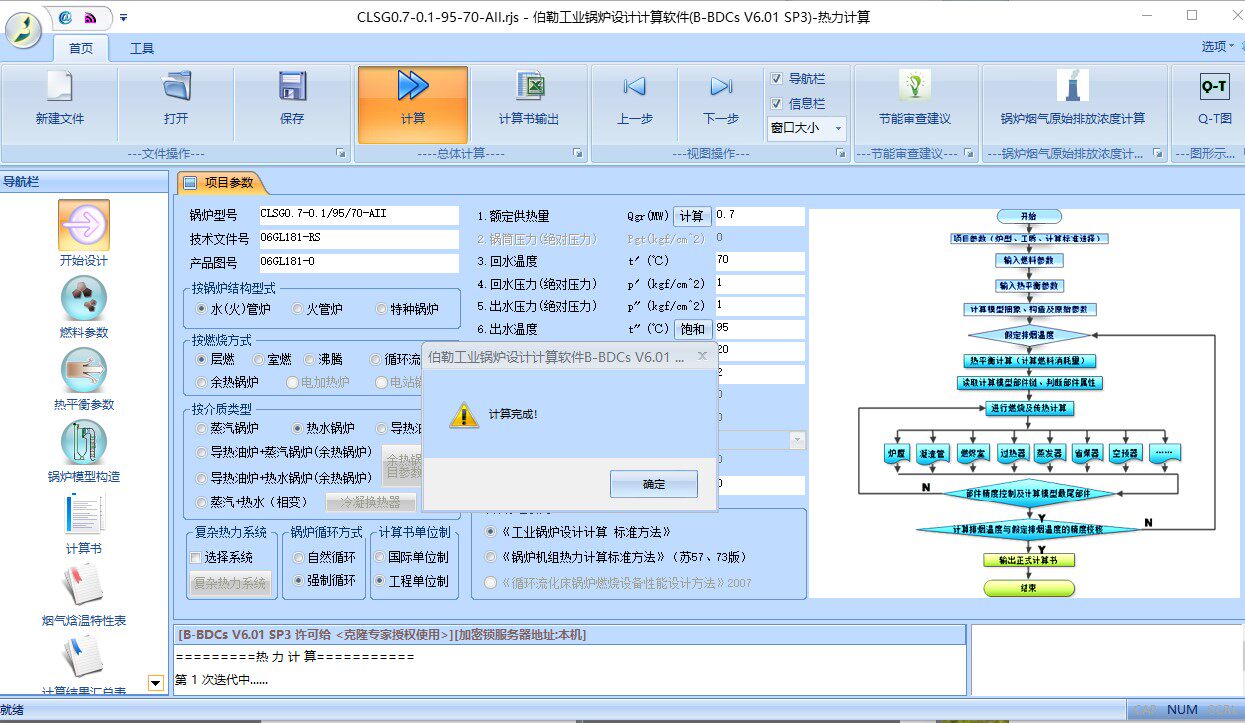Toggle the 信息栏 checkbox

click(x=776, y=103)
